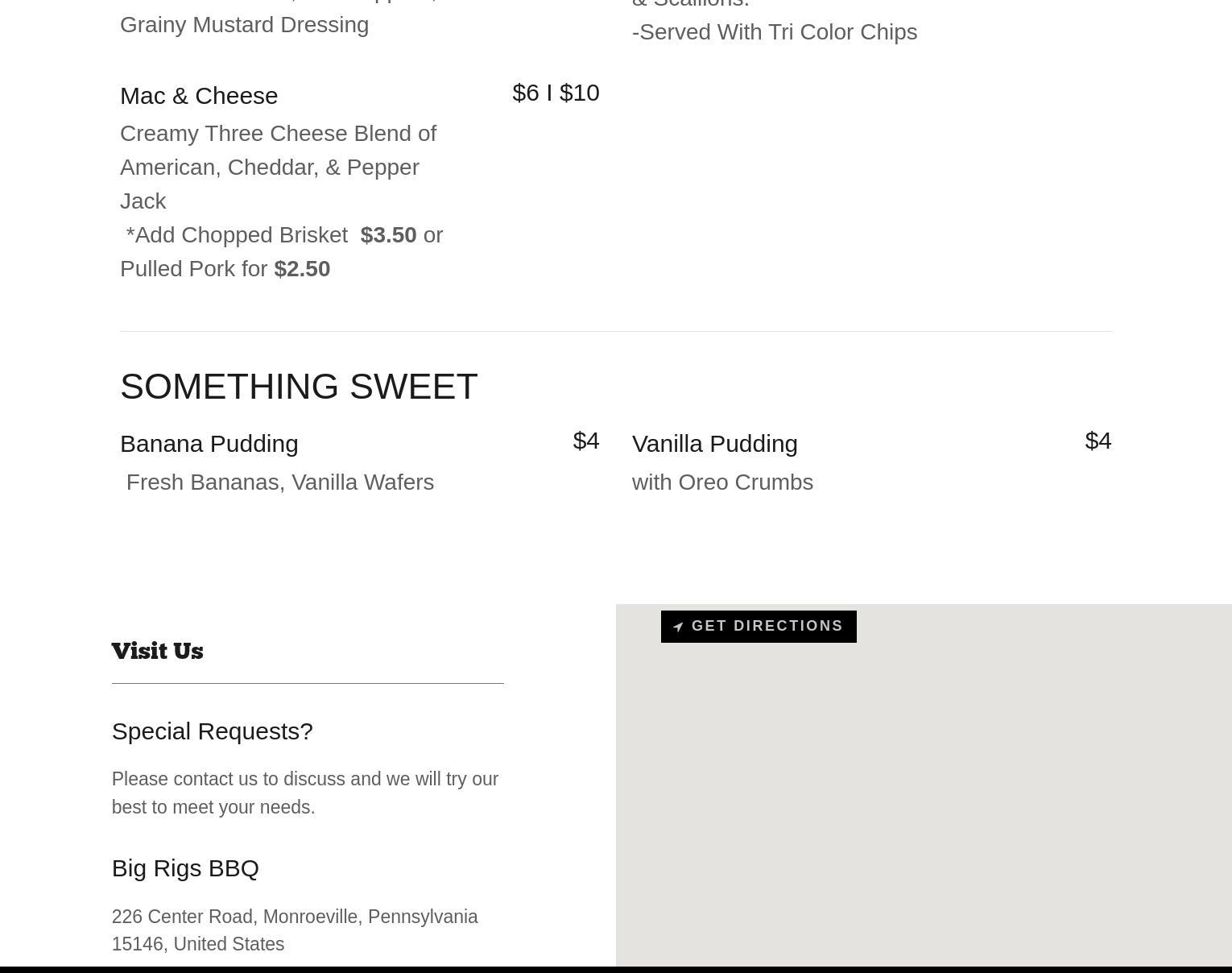Click the Vanilla Pudding $4 price
Viewport: 1232px width, 973px height.
click(1098, 441)
